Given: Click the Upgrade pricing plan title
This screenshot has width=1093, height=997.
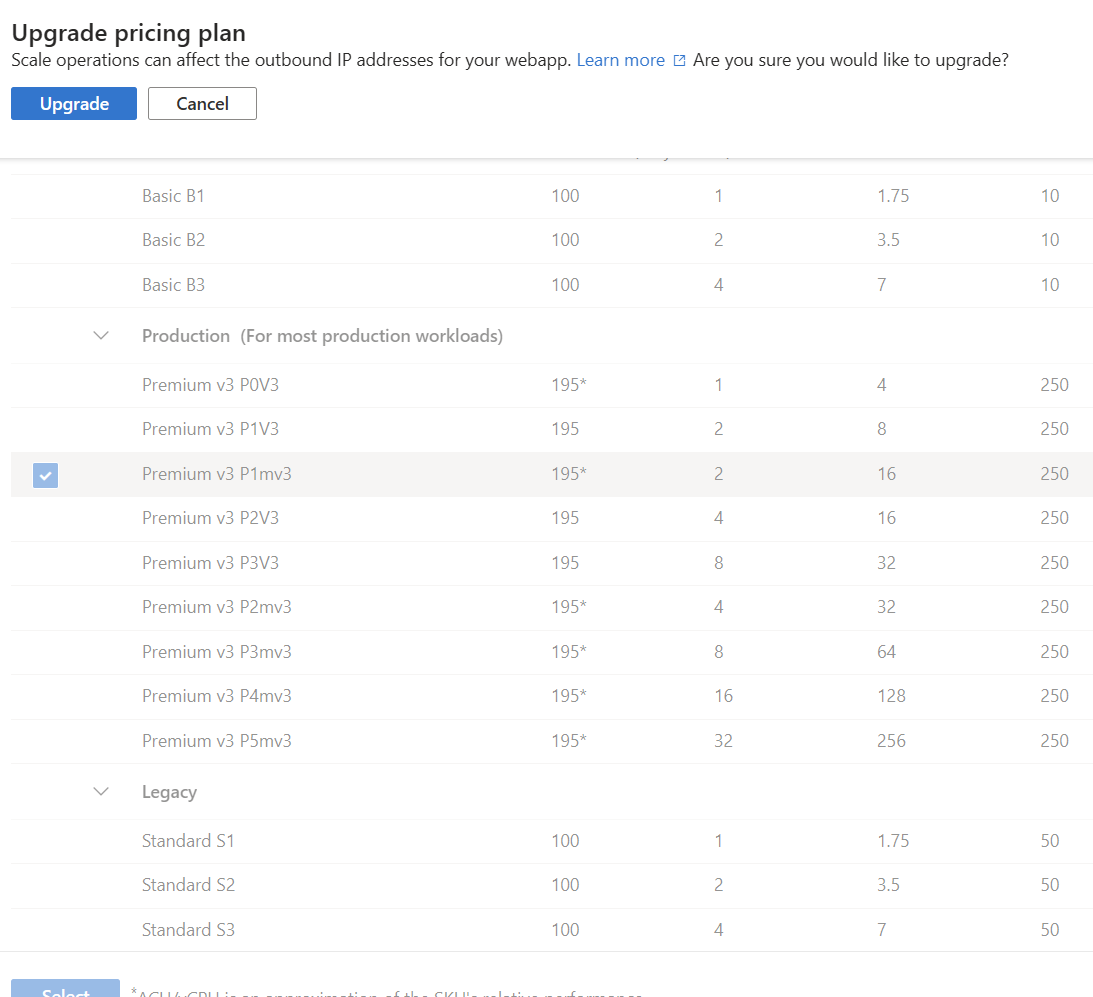Looking at the screenshot, I should click(129, 33).
